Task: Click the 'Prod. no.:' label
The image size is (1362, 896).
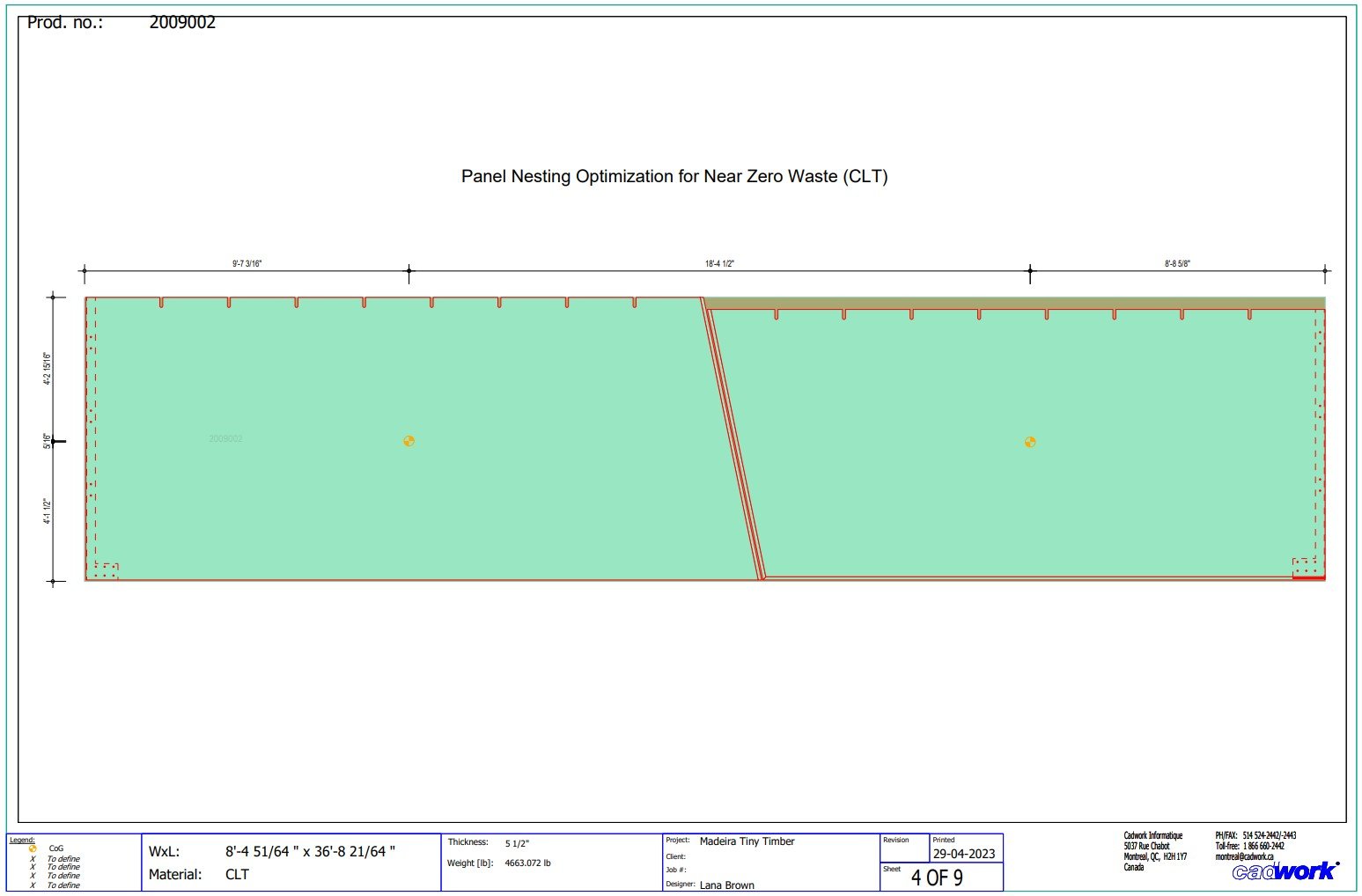Action: pyautogui.click(x=65, y=23)
